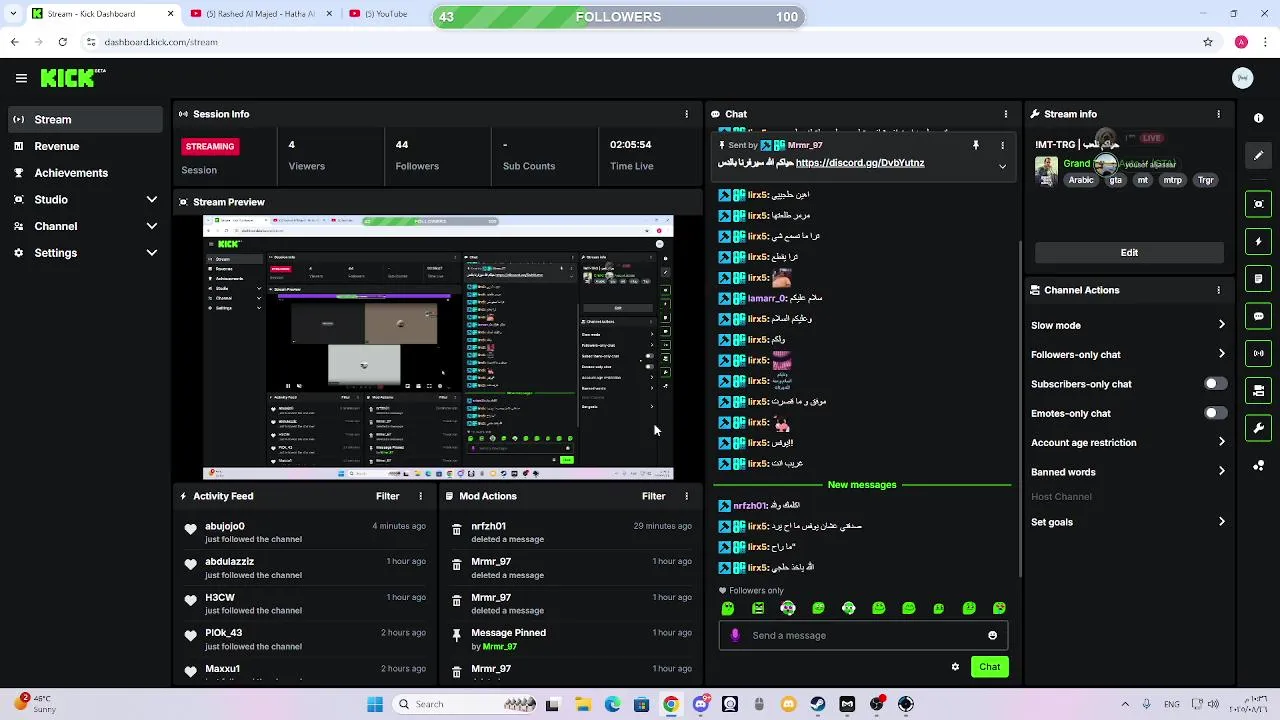Open the emoji picker in the message box

click(x=992, y=635)
